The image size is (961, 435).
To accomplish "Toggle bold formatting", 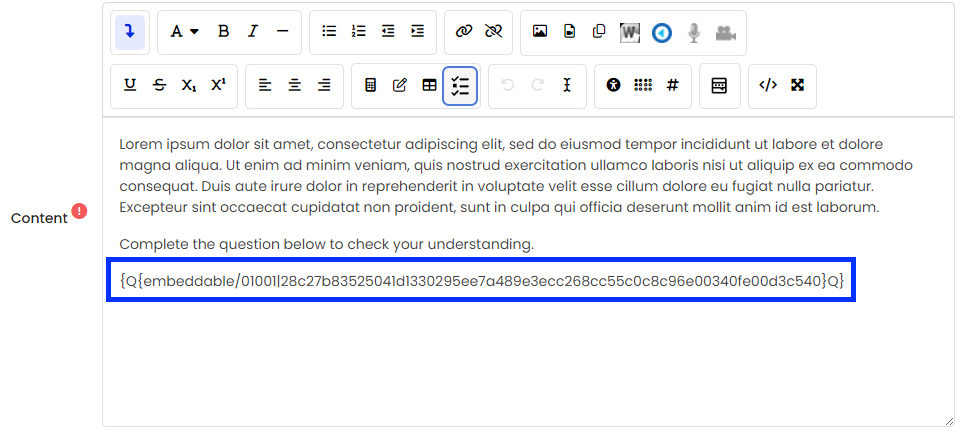I will [224, 32].
